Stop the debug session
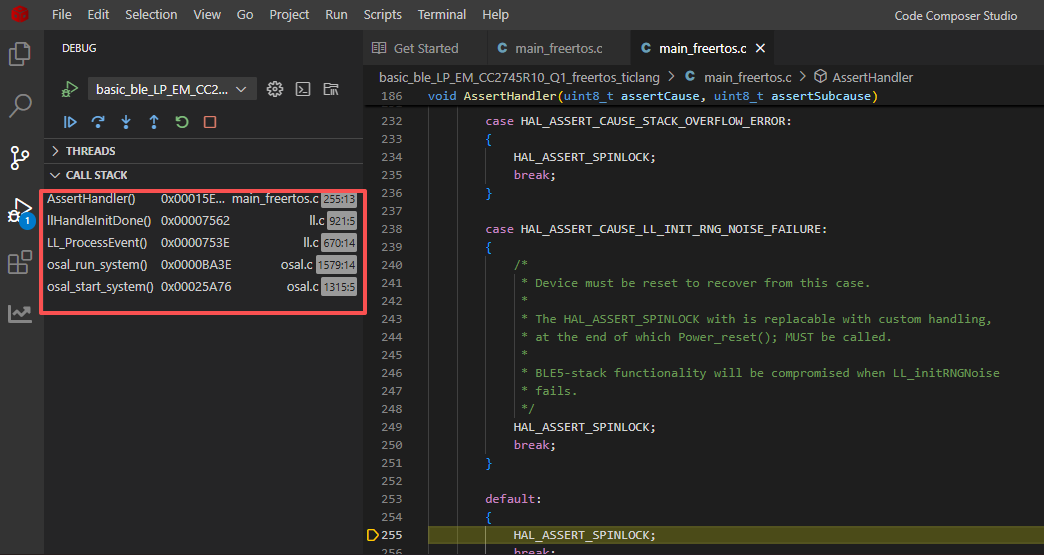1044x555 pixels. [x=210, y=122]
